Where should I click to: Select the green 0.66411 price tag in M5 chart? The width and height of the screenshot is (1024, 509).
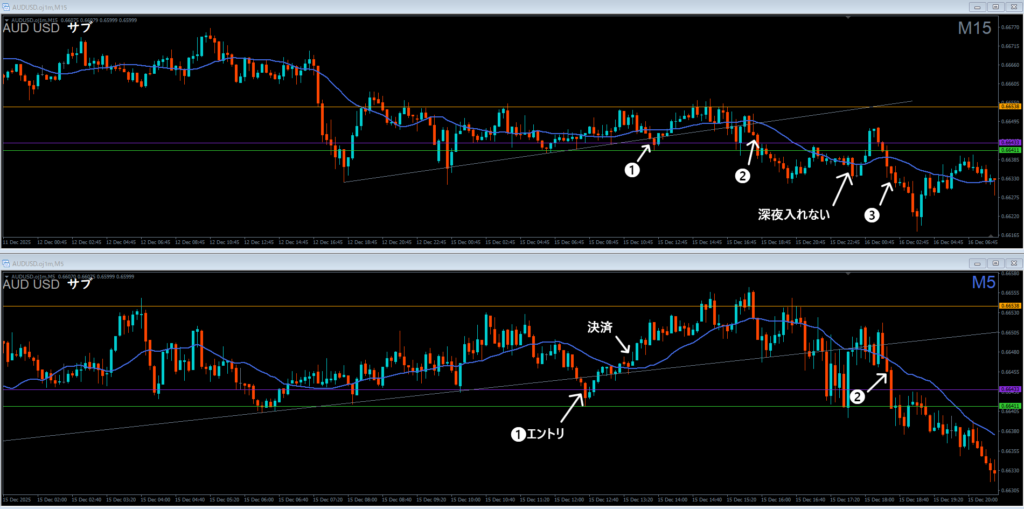point(1010,406)
